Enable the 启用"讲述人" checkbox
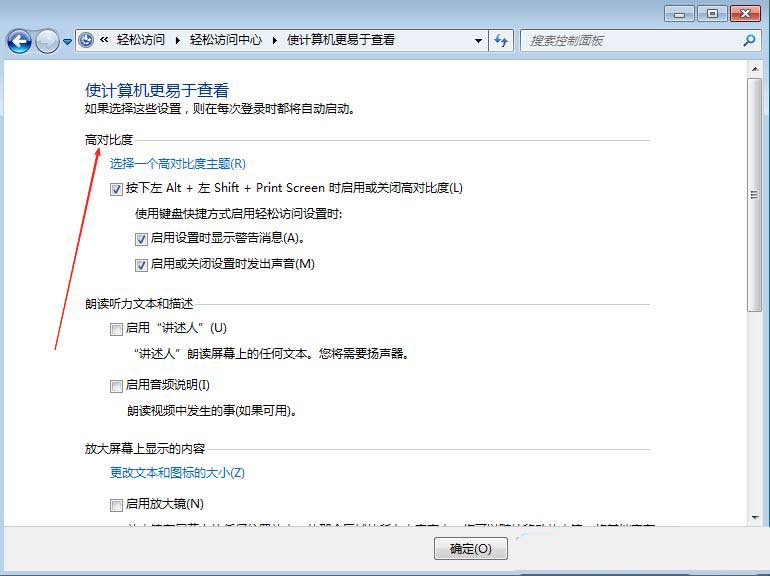Screen dimensions: 770x576 (x=117, y=329)
